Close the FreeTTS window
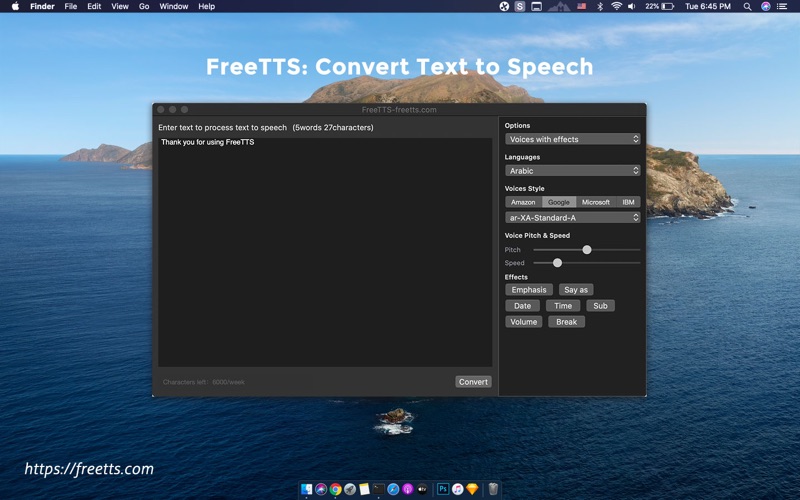This screenshot has height=500, width=800. click(161, 109)
